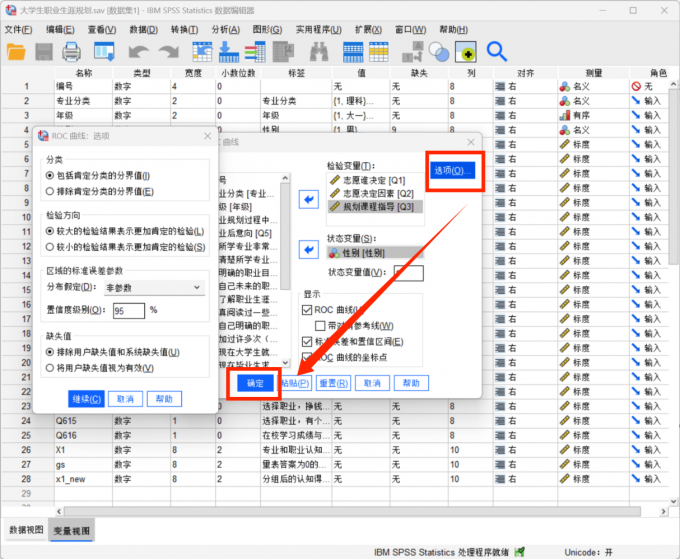
Task: Open search magnifier toolbar icon
Action: (x=497, y=52)
